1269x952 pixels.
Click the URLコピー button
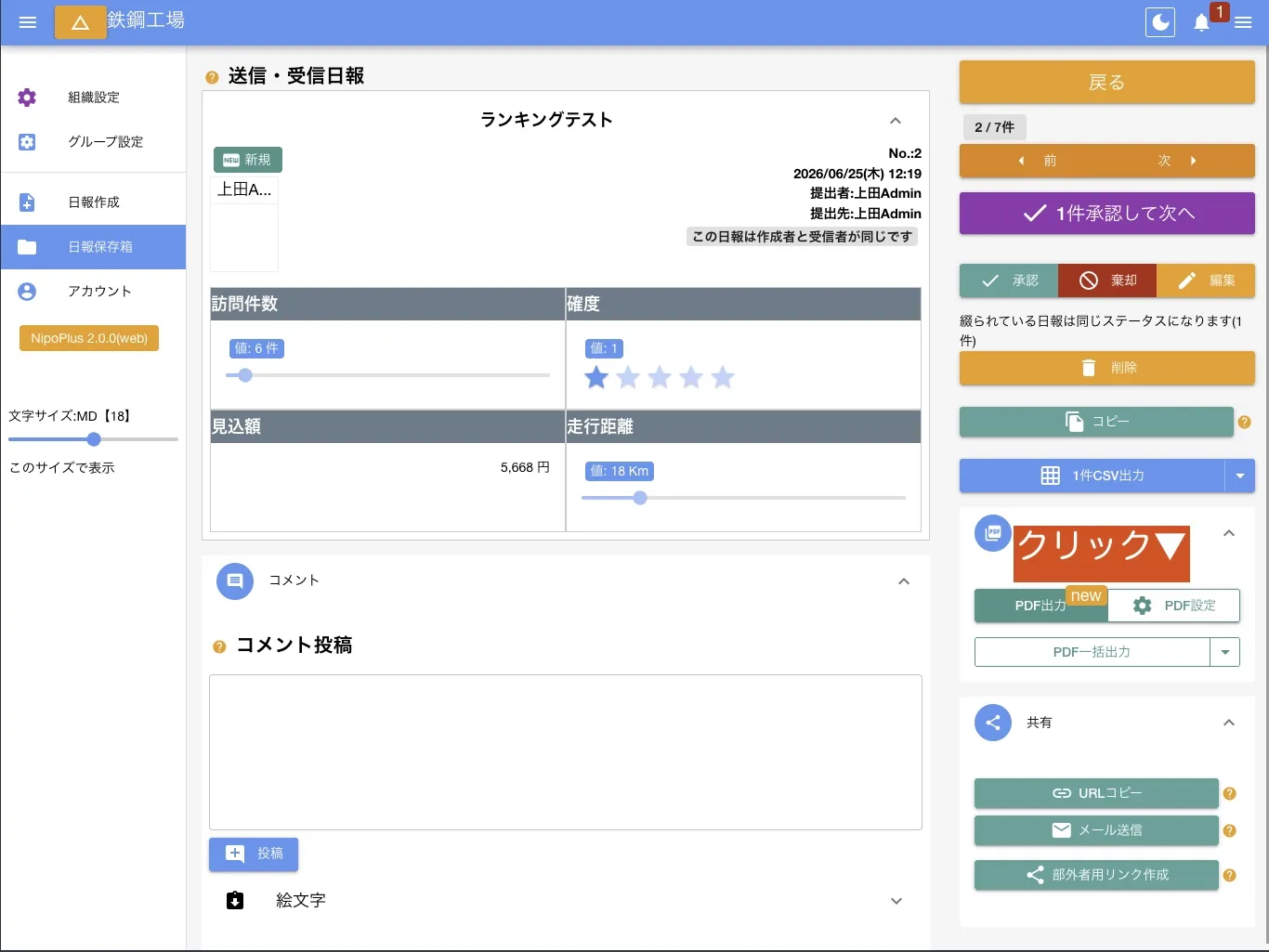(x=1096, y=793)
